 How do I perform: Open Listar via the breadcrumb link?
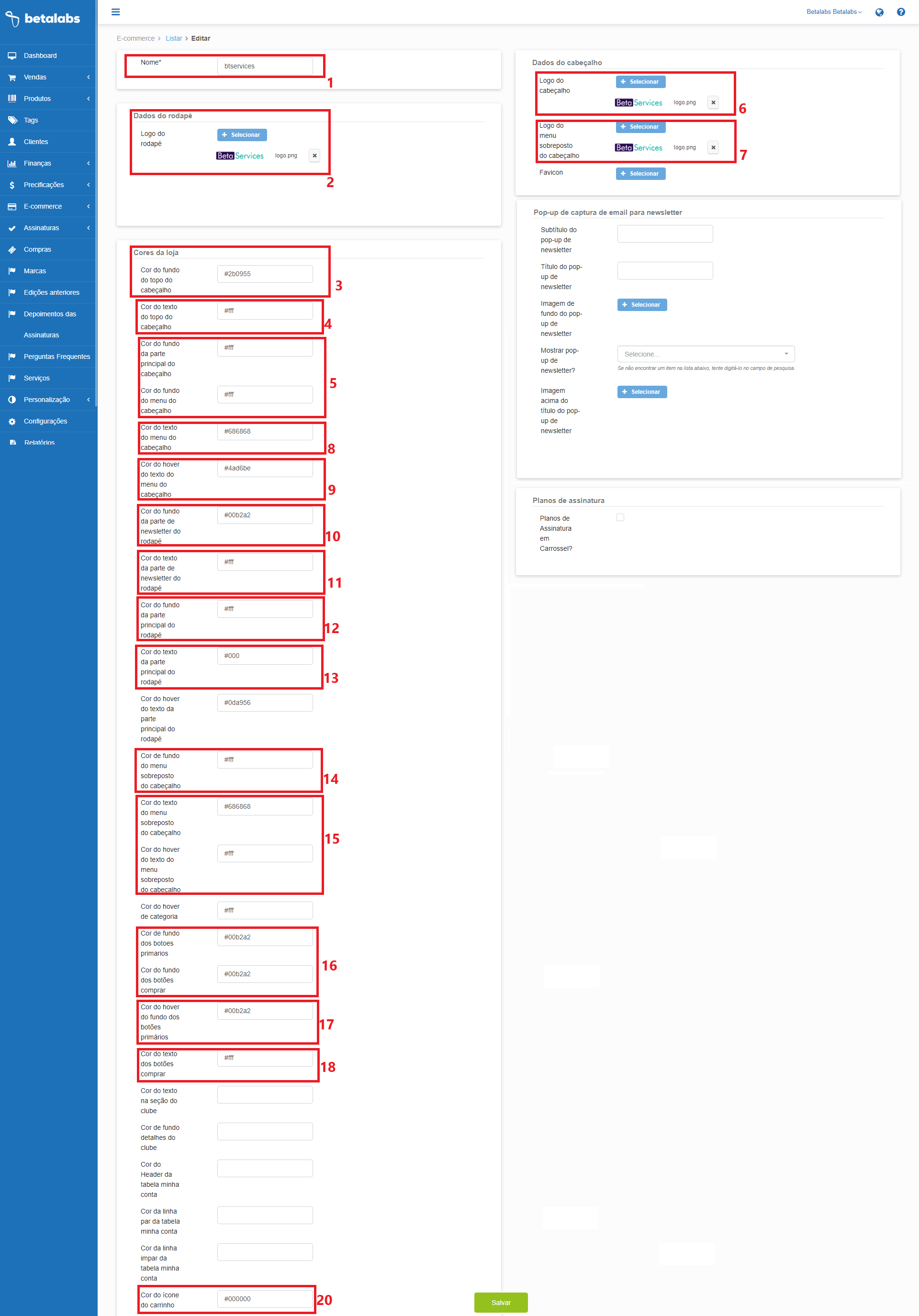click(173, 38)
